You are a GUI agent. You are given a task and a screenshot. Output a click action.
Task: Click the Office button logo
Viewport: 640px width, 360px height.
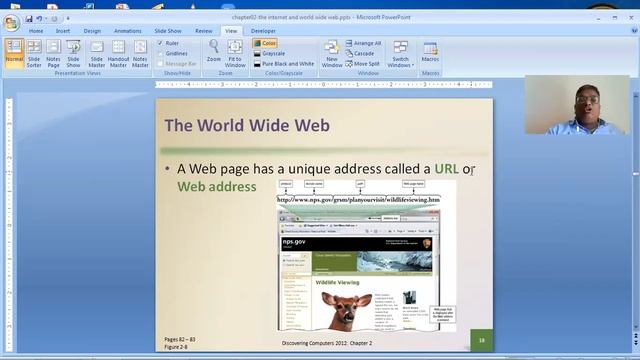pyautogui.click(x=11, y=23)
